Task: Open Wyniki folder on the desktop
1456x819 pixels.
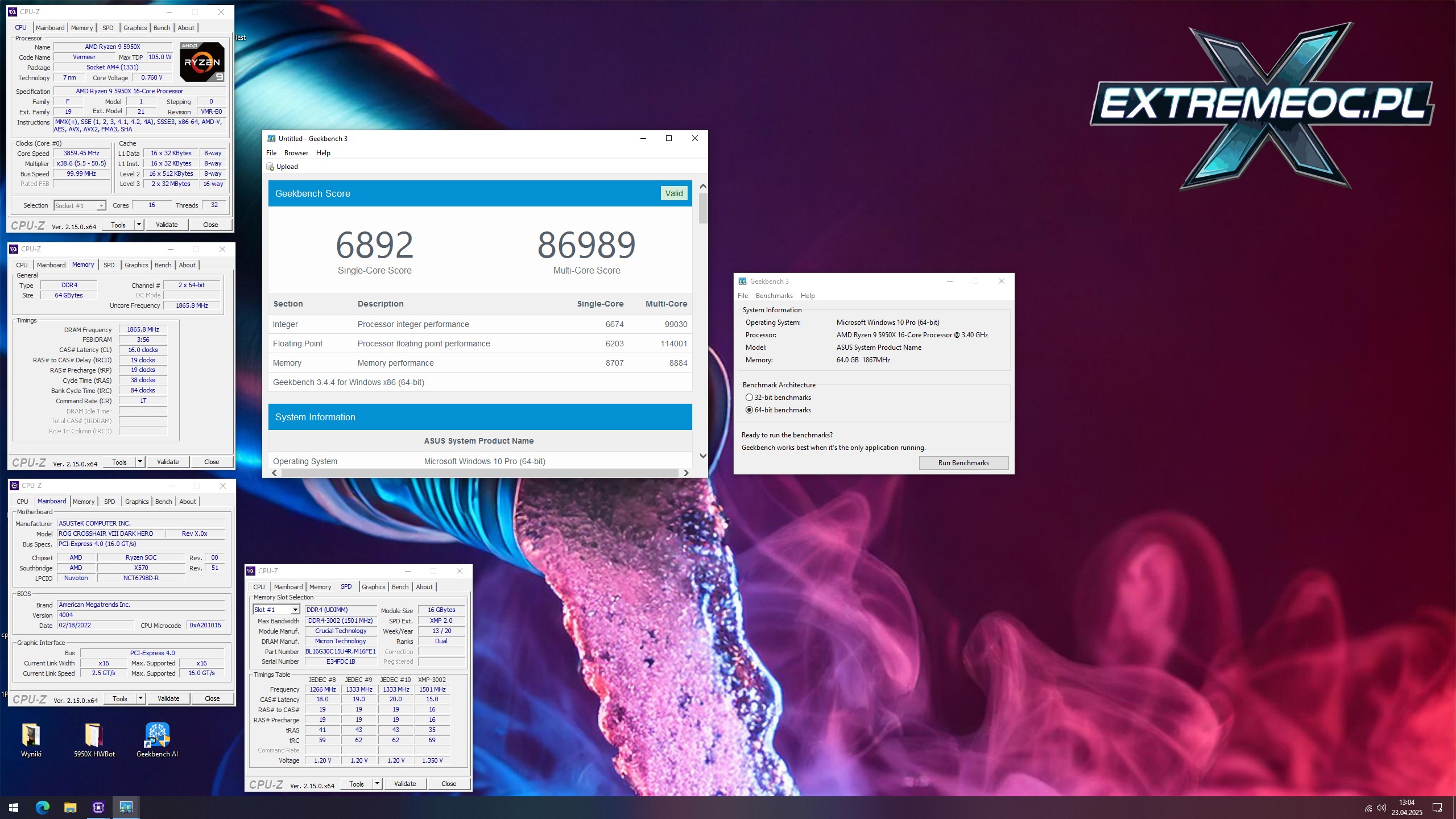Action: click(31, 739)
